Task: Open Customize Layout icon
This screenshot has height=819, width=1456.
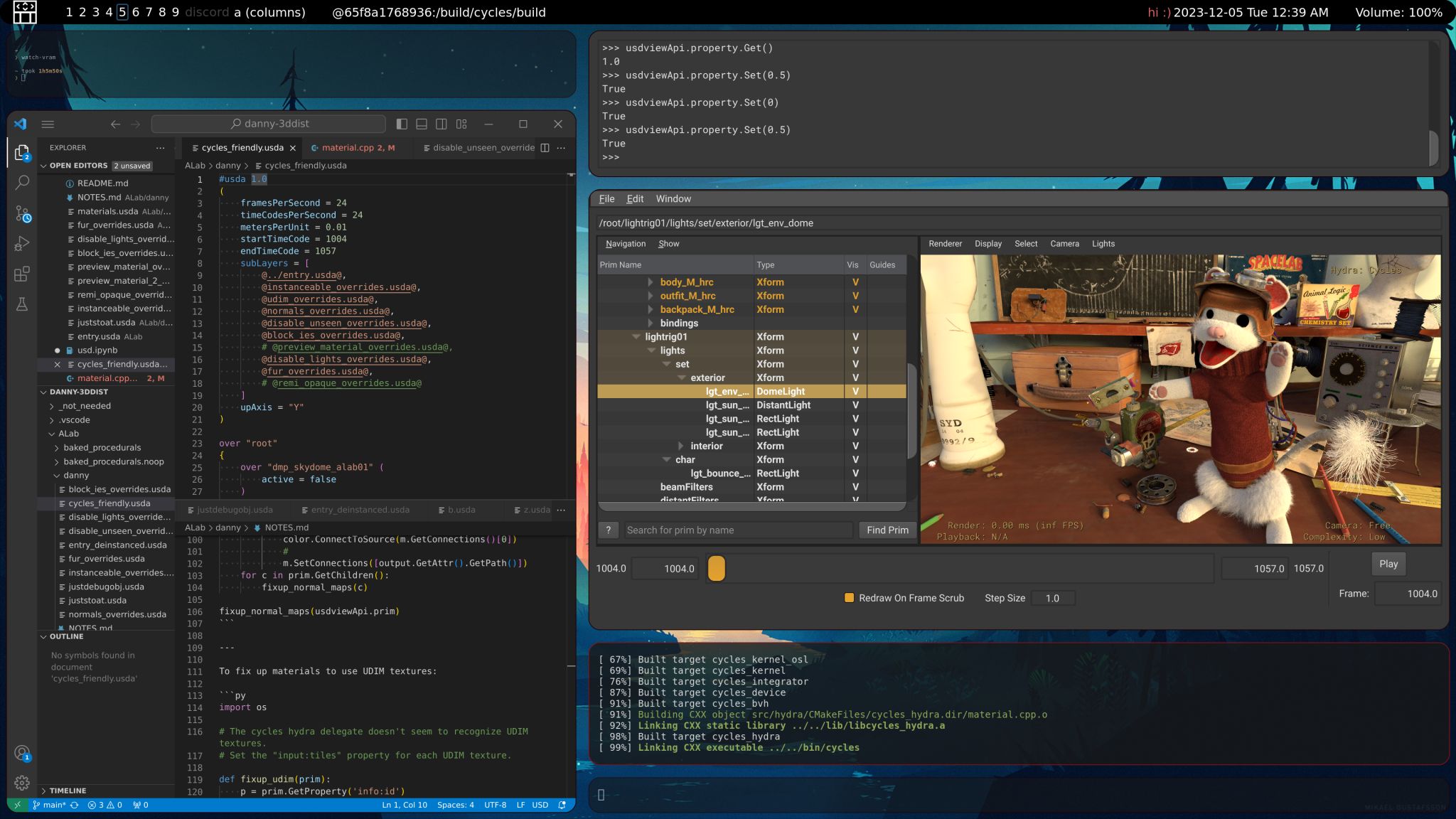Action: (x=461, y=124)
